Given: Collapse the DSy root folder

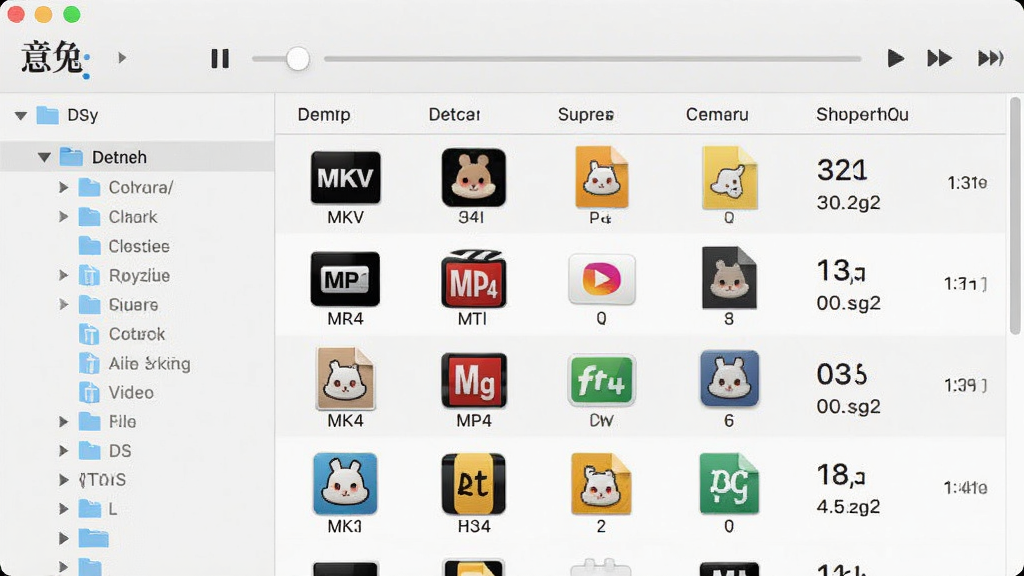Looking at the screenshot, I should (21, 116).
